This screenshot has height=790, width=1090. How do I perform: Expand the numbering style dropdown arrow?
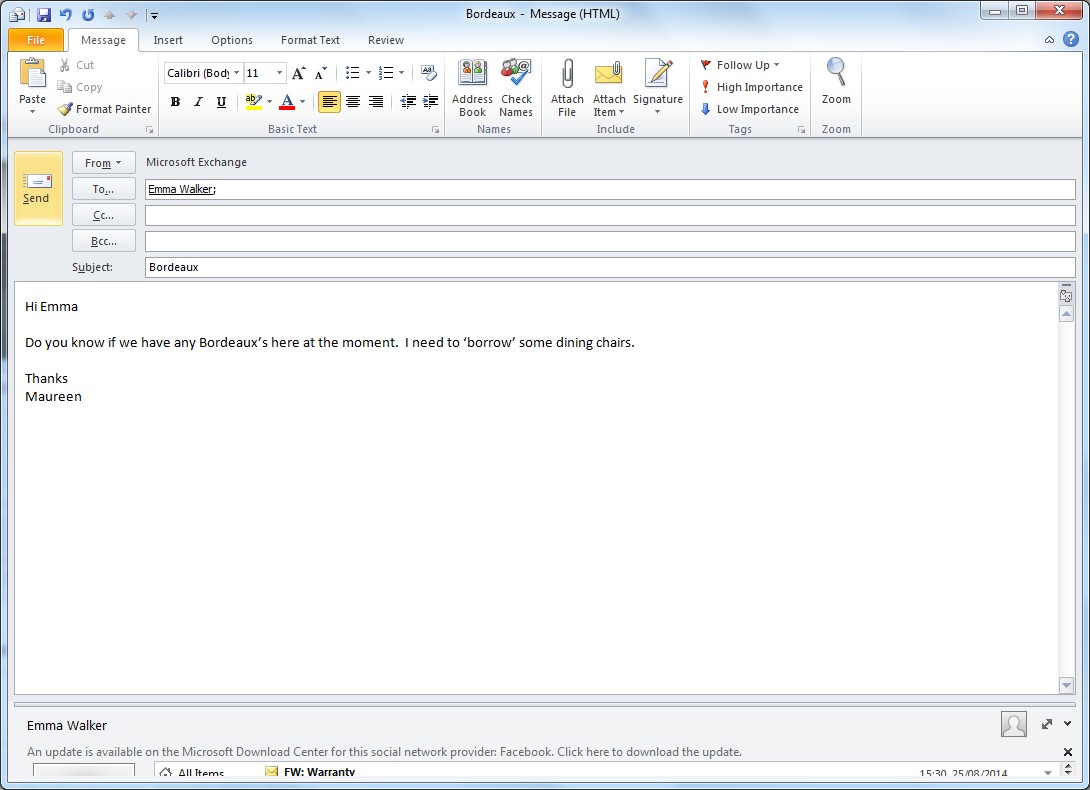[401, 73]
